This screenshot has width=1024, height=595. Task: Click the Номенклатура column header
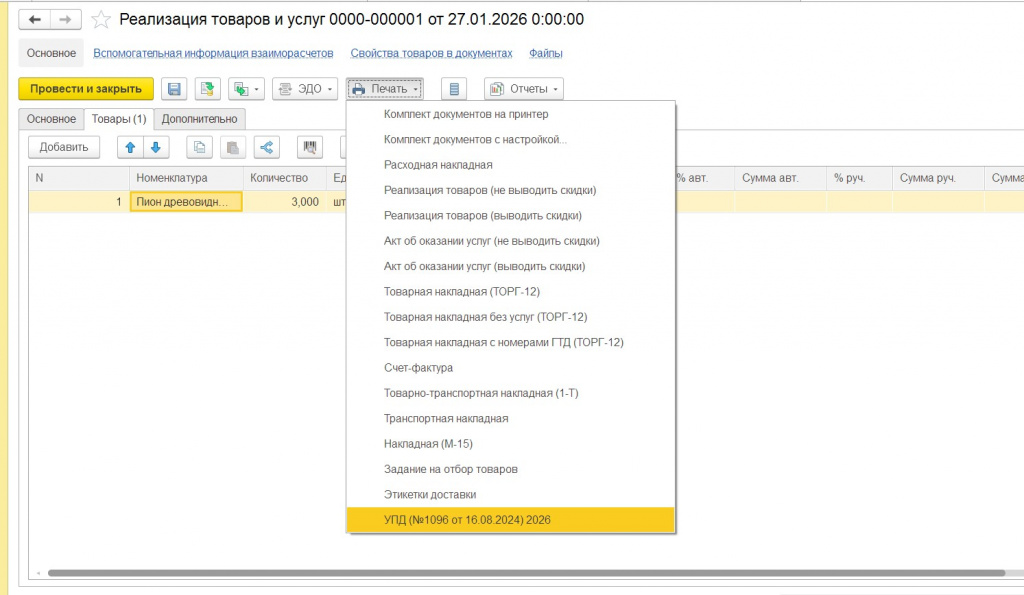pos(186,178)
